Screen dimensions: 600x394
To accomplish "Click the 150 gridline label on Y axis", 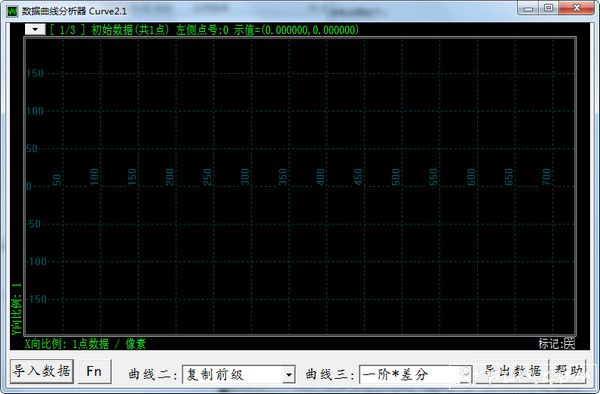I will pyautogui.click(x=35, y=73).
